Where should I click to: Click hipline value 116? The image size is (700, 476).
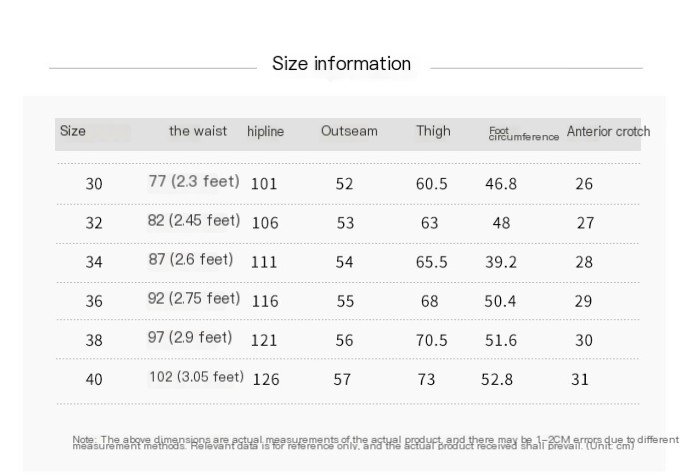point(265,301)
